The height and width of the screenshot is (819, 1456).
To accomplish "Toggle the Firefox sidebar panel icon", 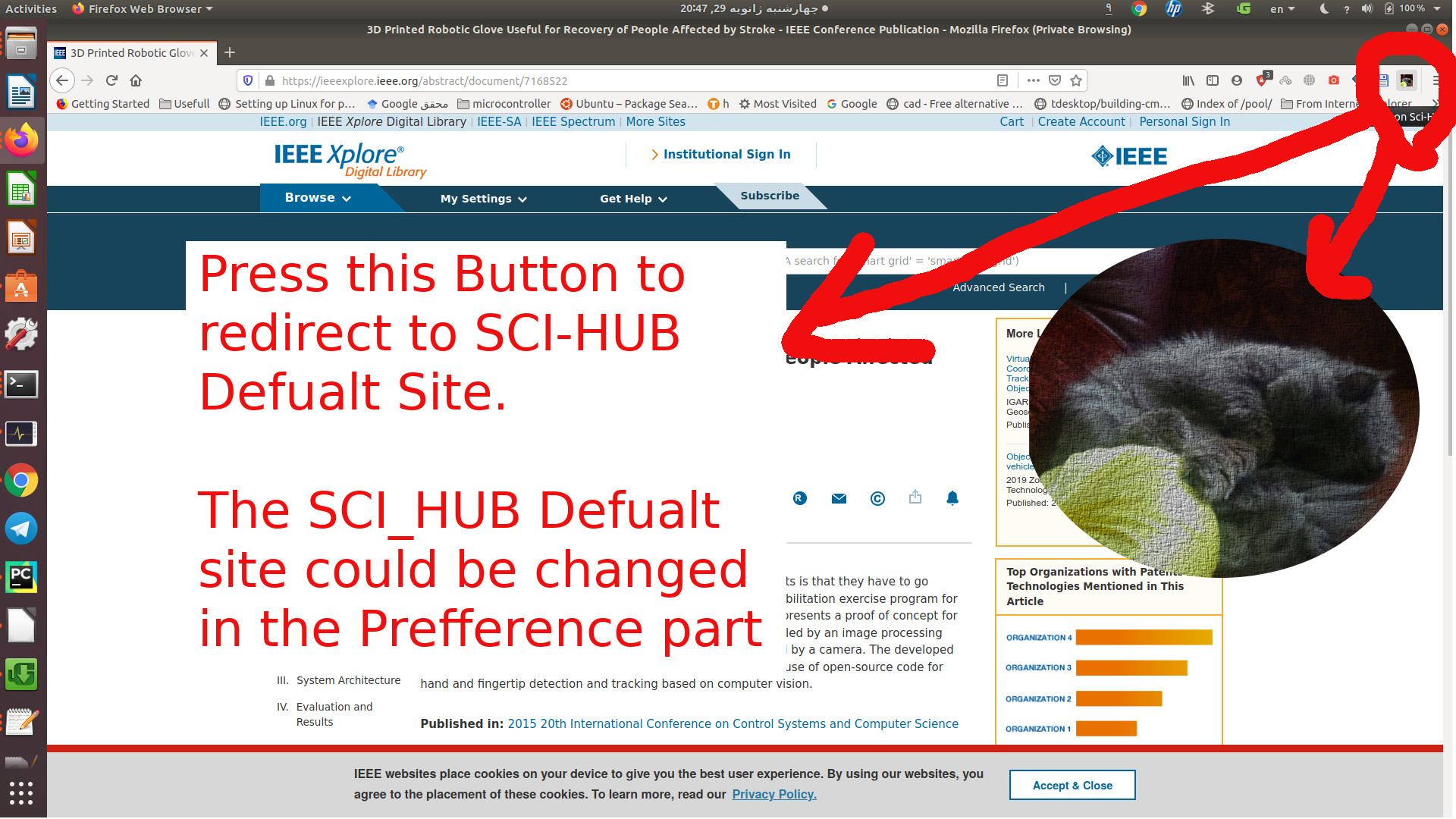I will [1212, 80].
